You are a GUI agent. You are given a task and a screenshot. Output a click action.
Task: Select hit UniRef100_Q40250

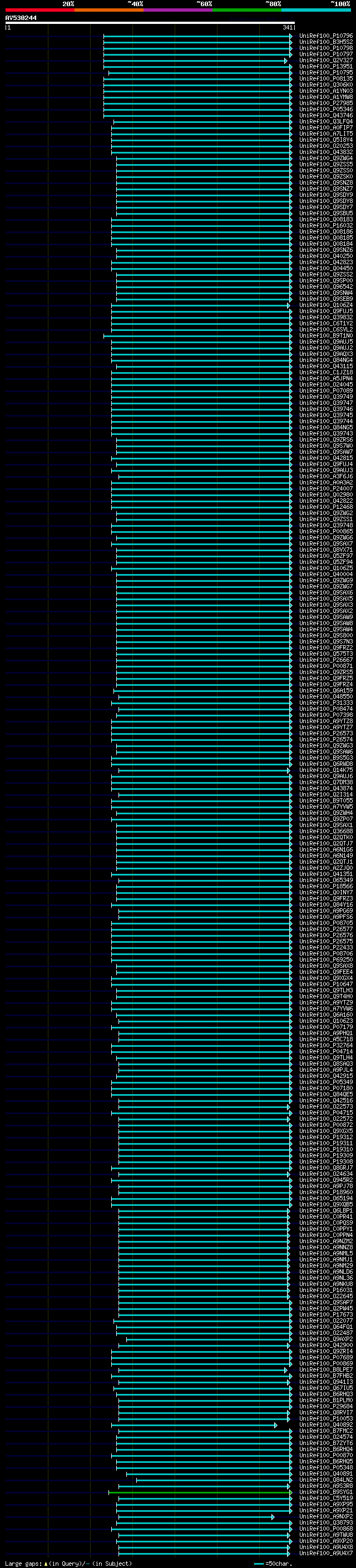(x=326, y=256)
